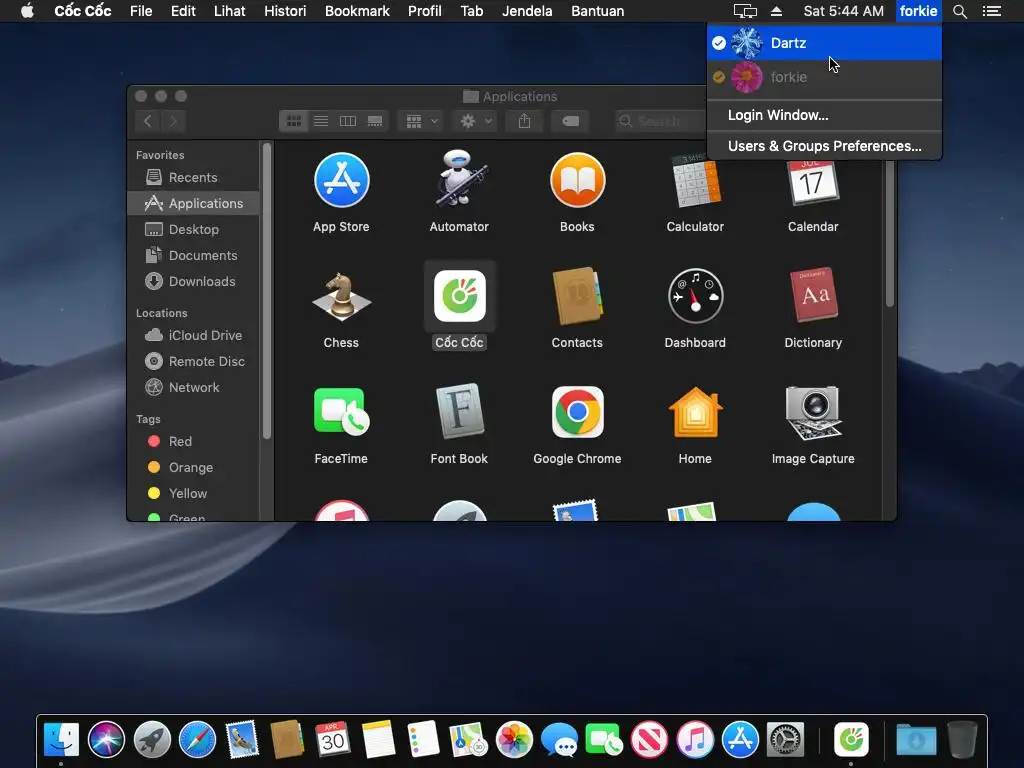Select the Font Book app icon

460,411
